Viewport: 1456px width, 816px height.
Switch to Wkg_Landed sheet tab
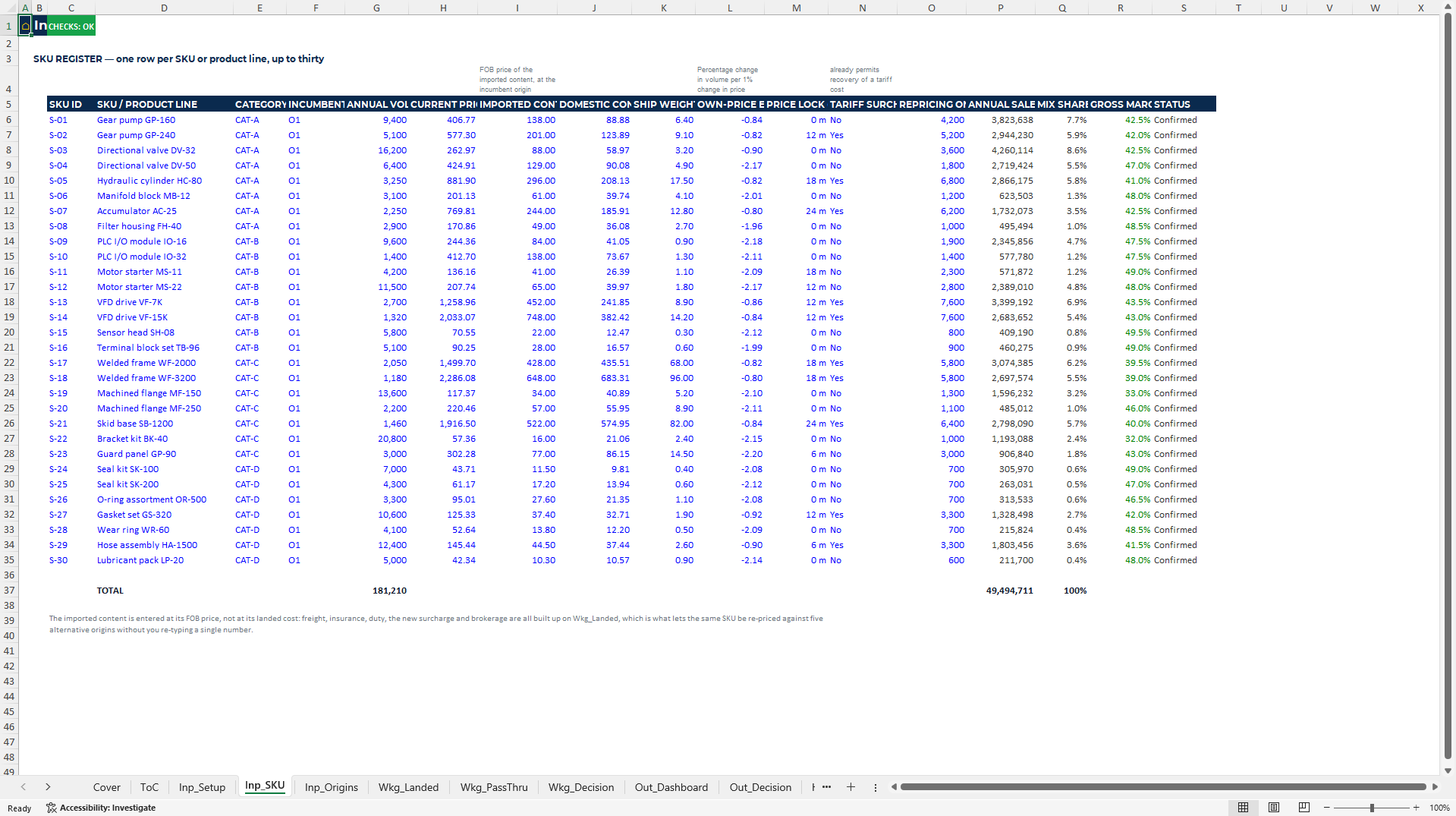click(408, 787)
